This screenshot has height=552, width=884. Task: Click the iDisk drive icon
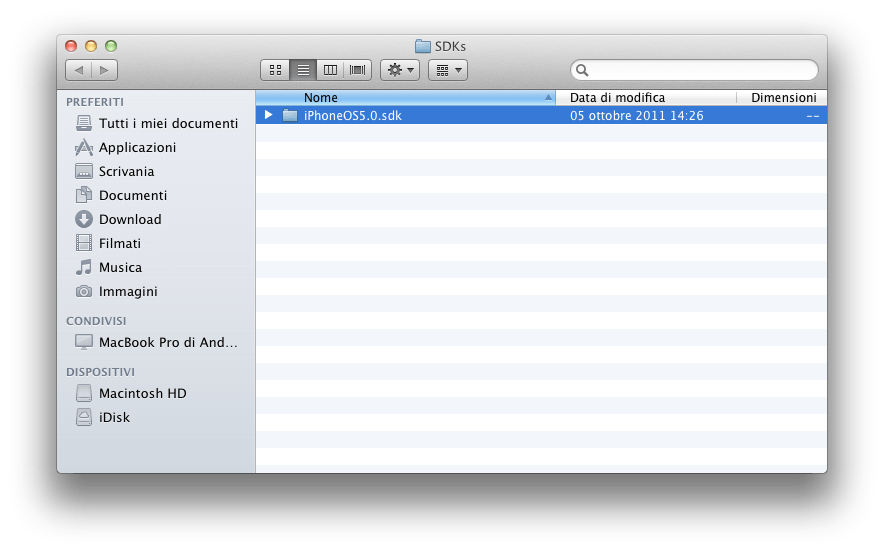click(83, 417)
